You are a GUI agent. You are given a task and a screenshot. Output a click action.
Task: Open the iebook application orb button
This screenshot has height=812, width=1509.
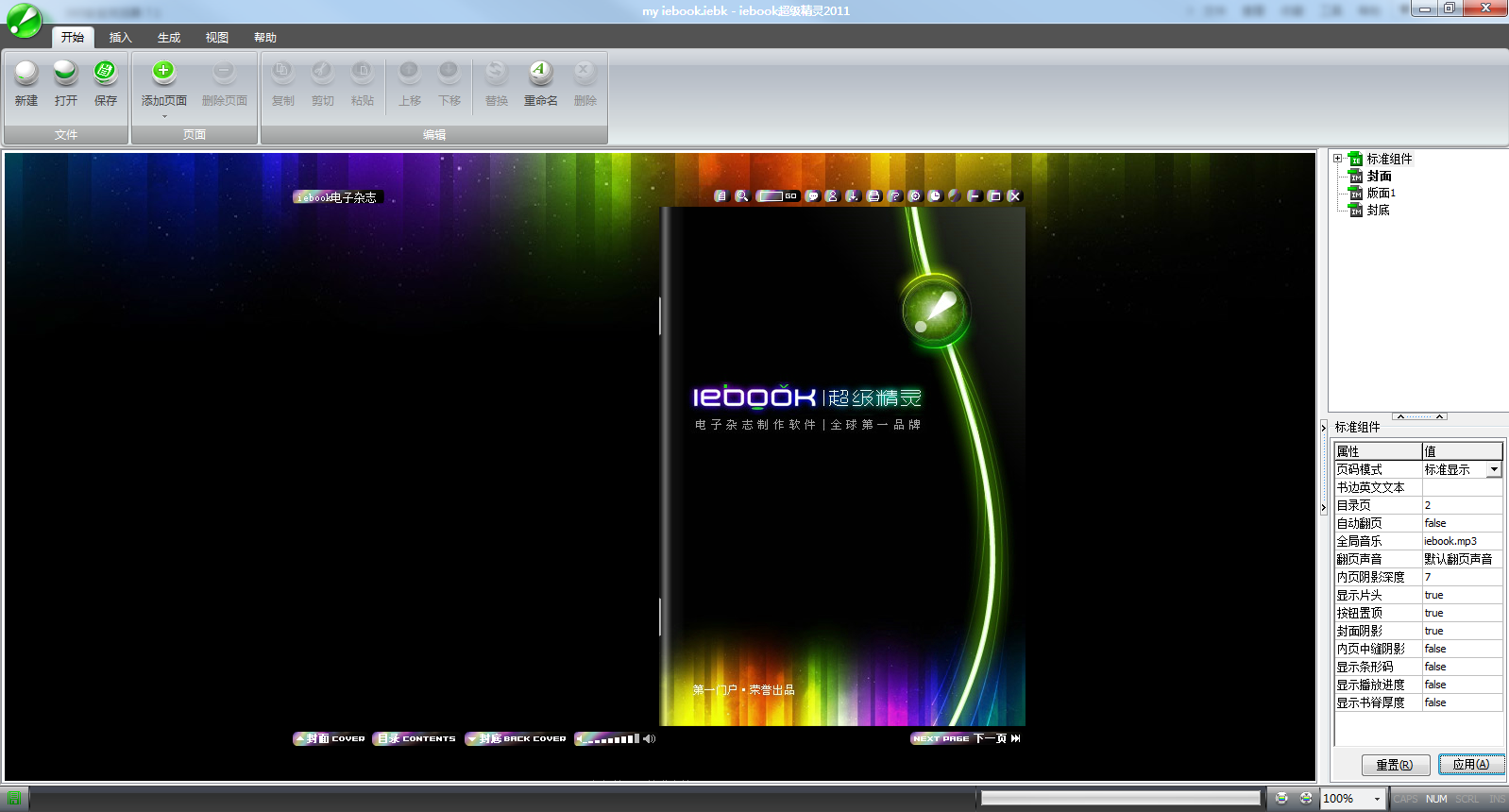(24, 21)
